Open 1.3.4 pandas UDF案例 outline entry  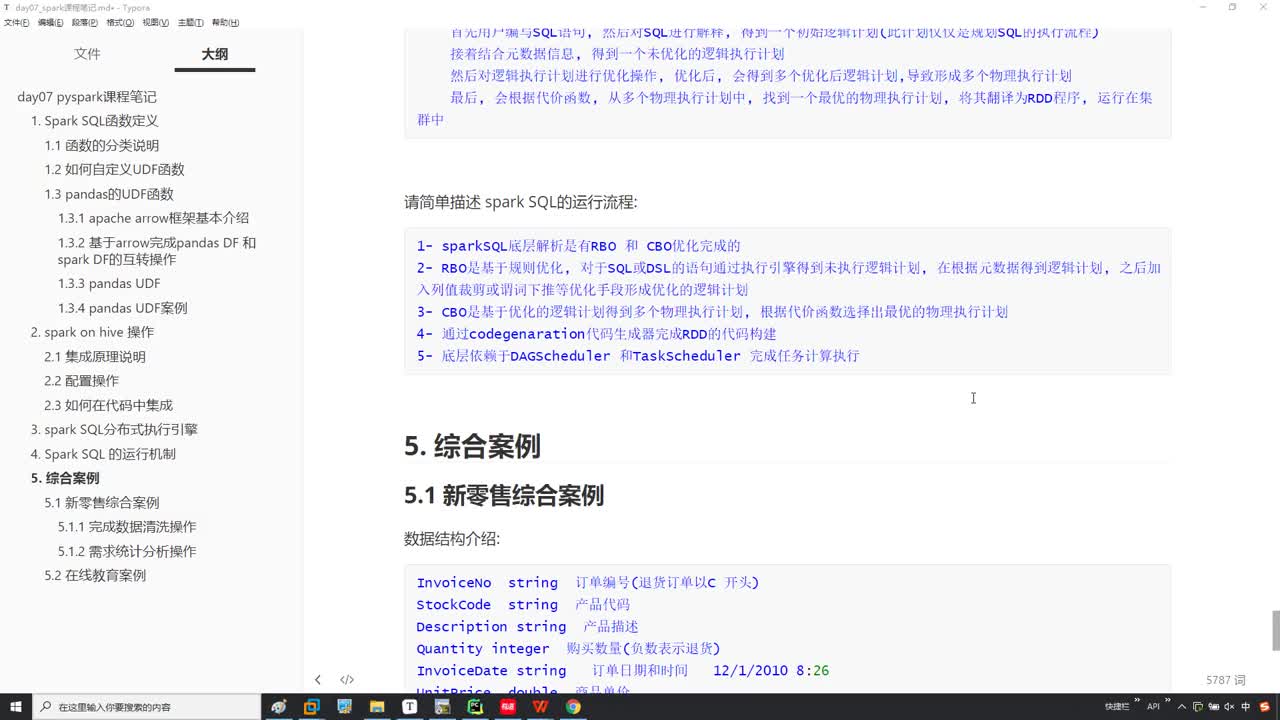(123, 308)
